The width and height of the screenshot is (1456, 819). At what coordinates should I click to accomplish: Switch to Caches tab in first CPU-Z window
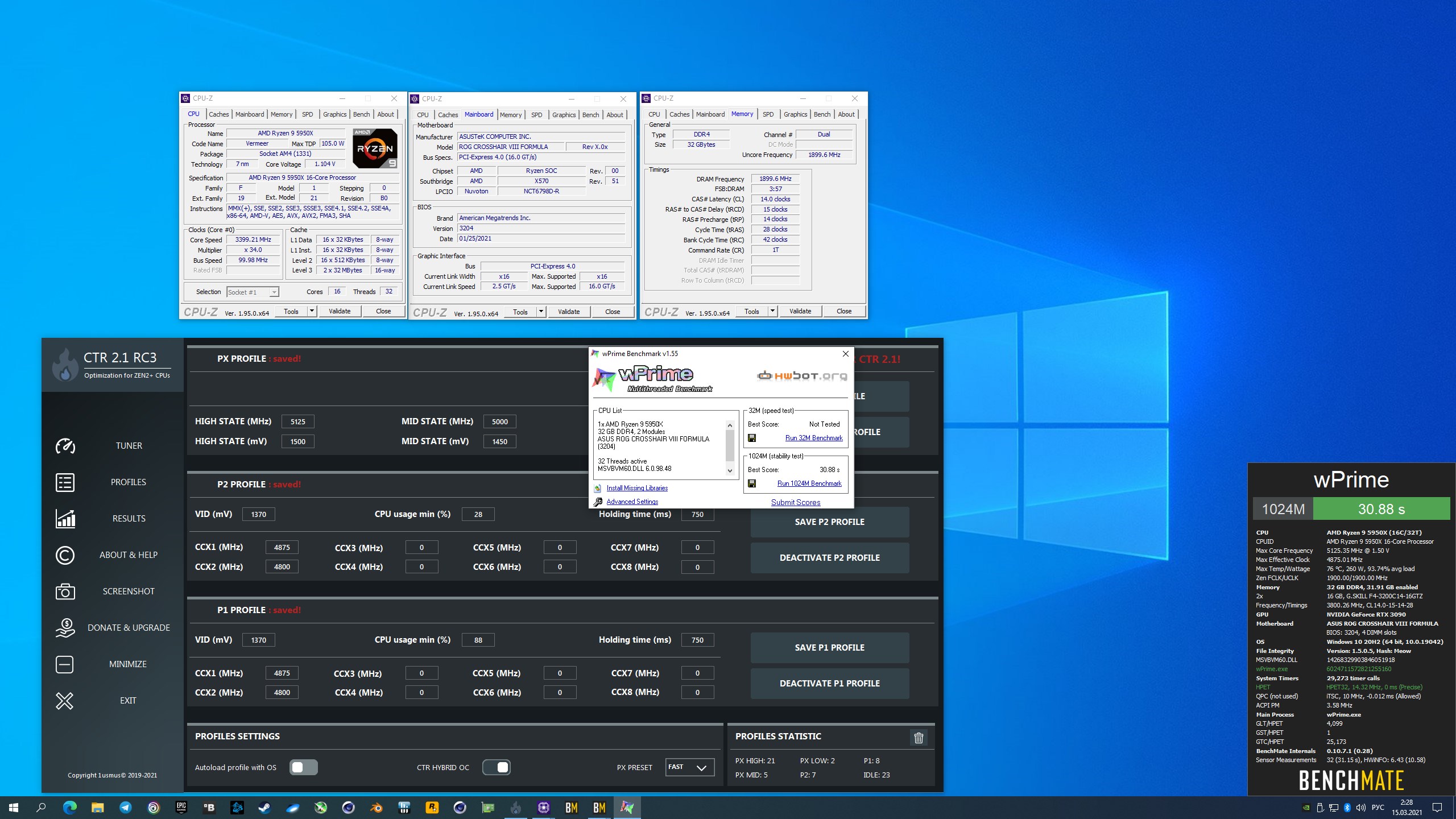(218, 114)
